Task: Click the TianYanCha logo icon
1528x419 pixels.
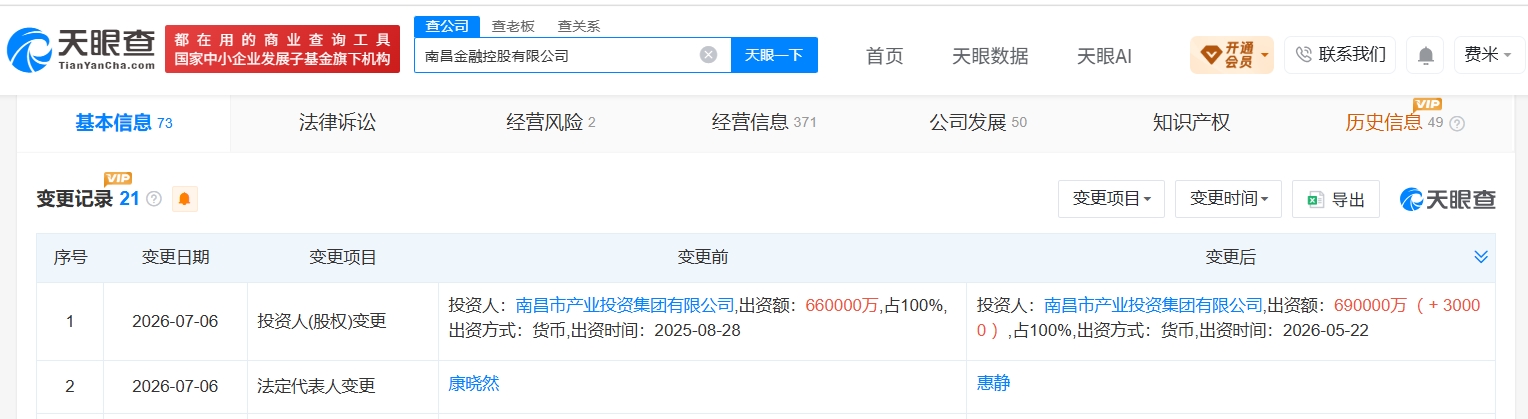Action: point(31,48)
